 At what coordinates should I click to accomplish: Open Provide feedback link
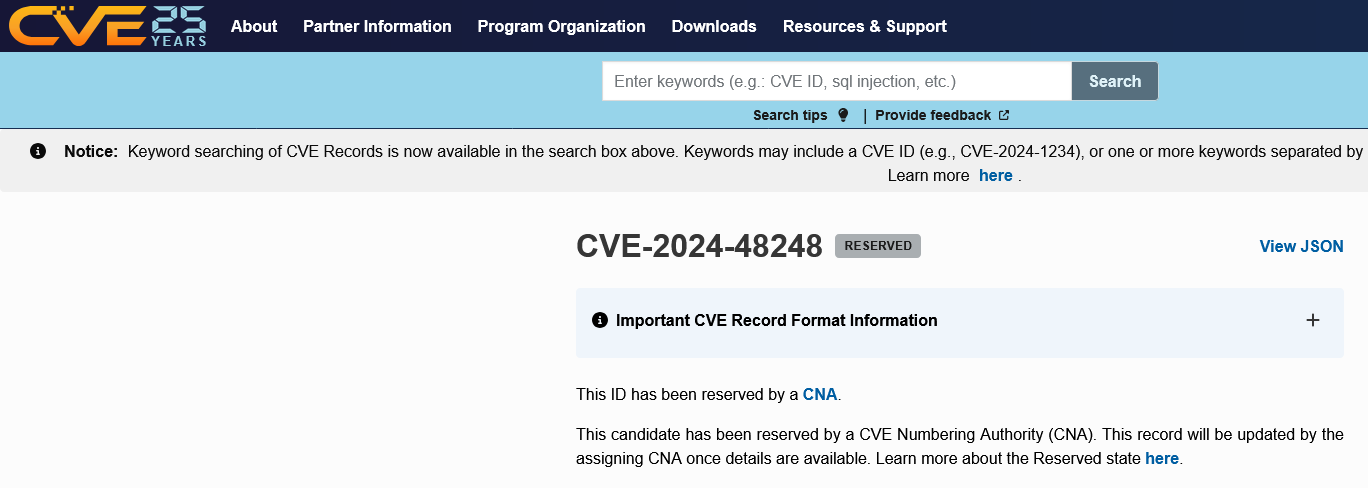pyautogui.click(x=933, y=115)
